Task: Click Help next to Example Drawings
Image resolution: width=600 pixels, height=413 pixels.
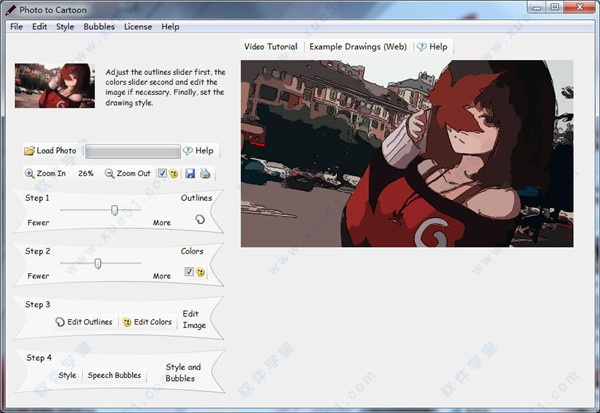Action: pyautogui.click(x=432, y=47)
